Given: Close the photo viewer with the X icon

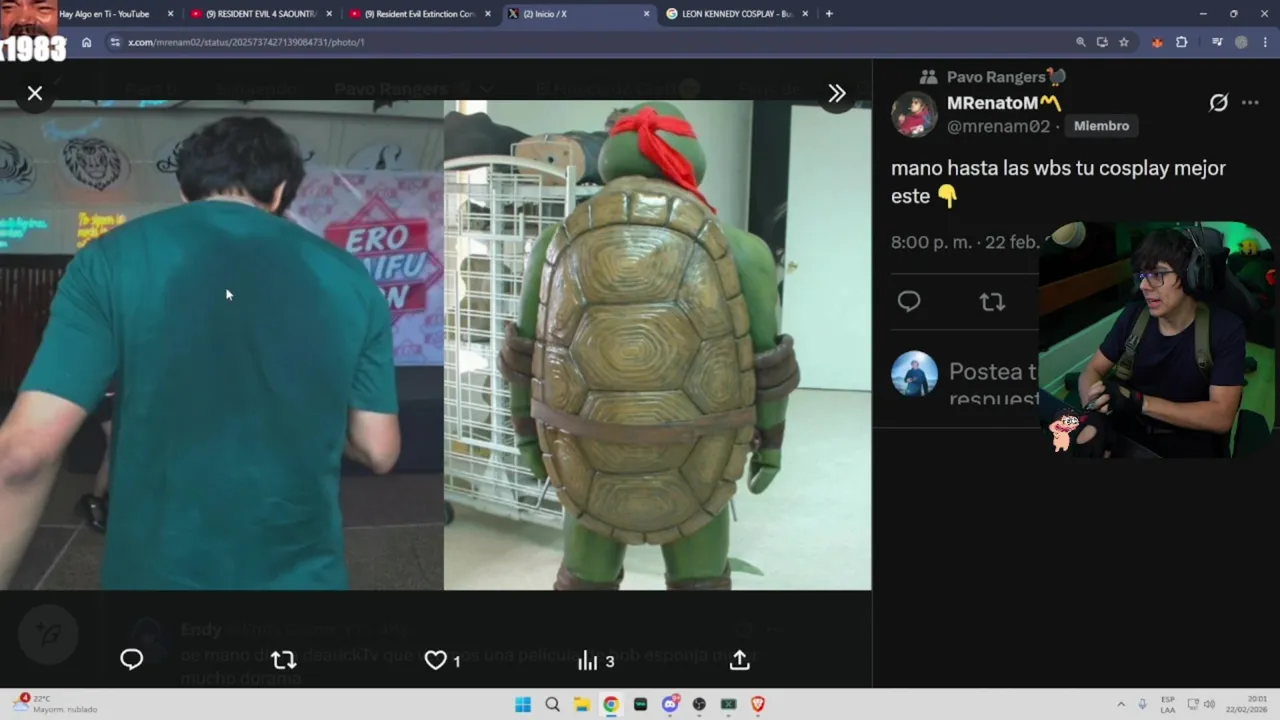Looking at the screenshot, I should pos(35,93).
